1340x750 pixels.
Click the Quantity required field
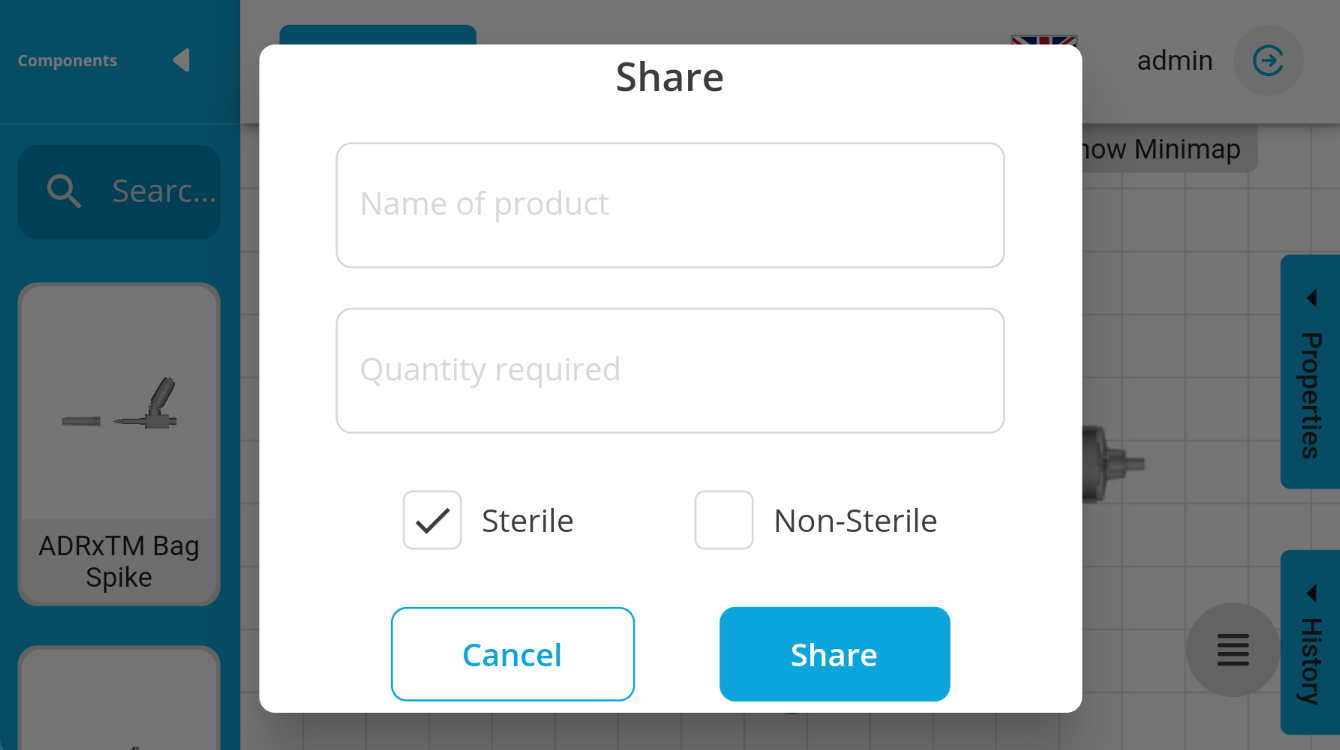point(670,370)
